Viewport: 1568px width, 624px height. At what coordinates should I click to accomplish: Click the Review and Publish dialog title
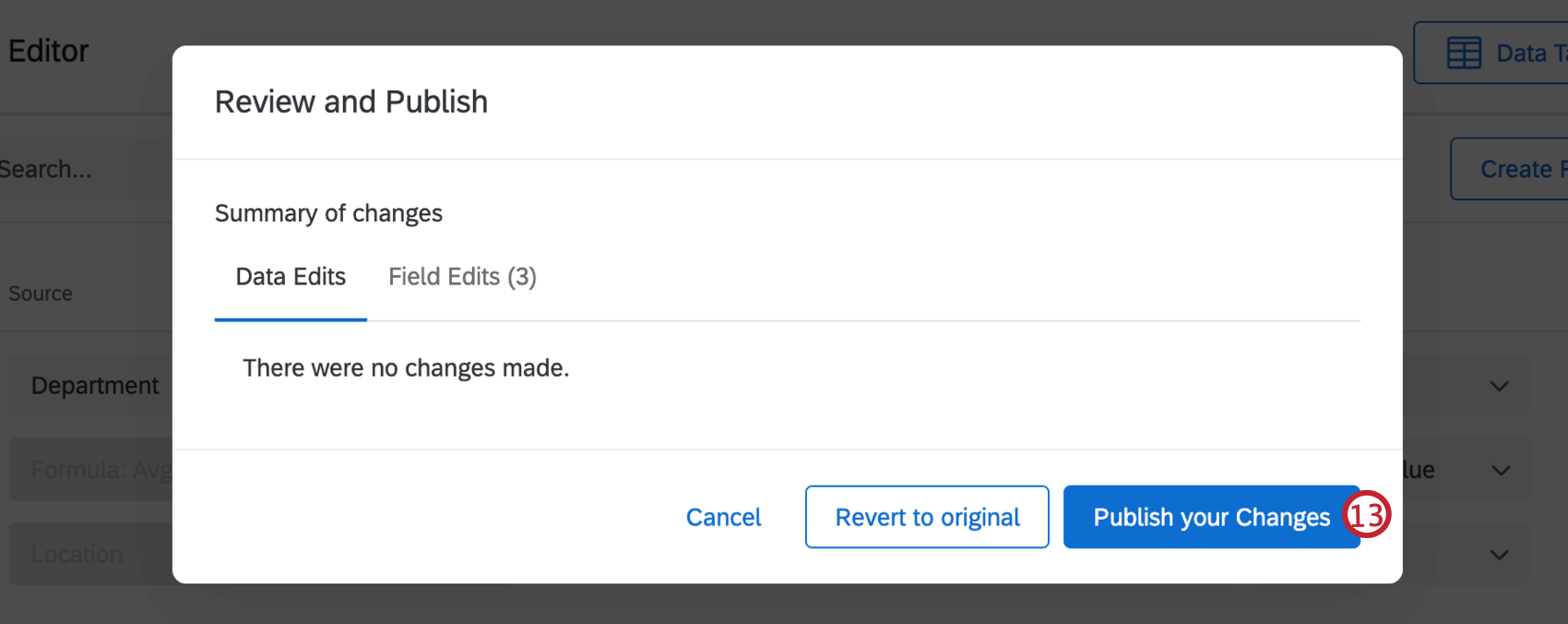[350, 102]
